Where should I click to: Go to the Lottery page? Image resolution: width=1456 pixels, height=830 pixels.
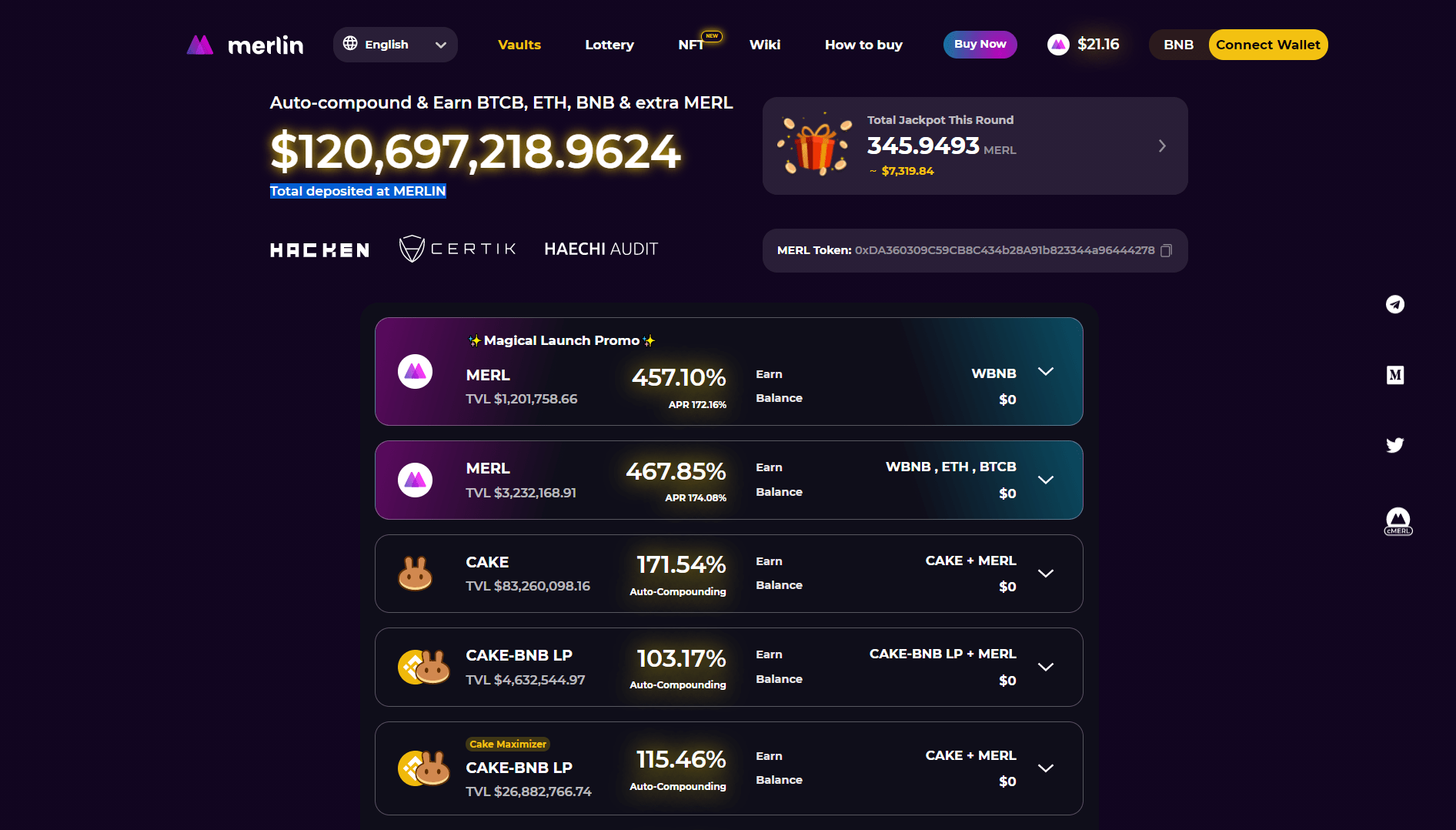click(609, 45)
